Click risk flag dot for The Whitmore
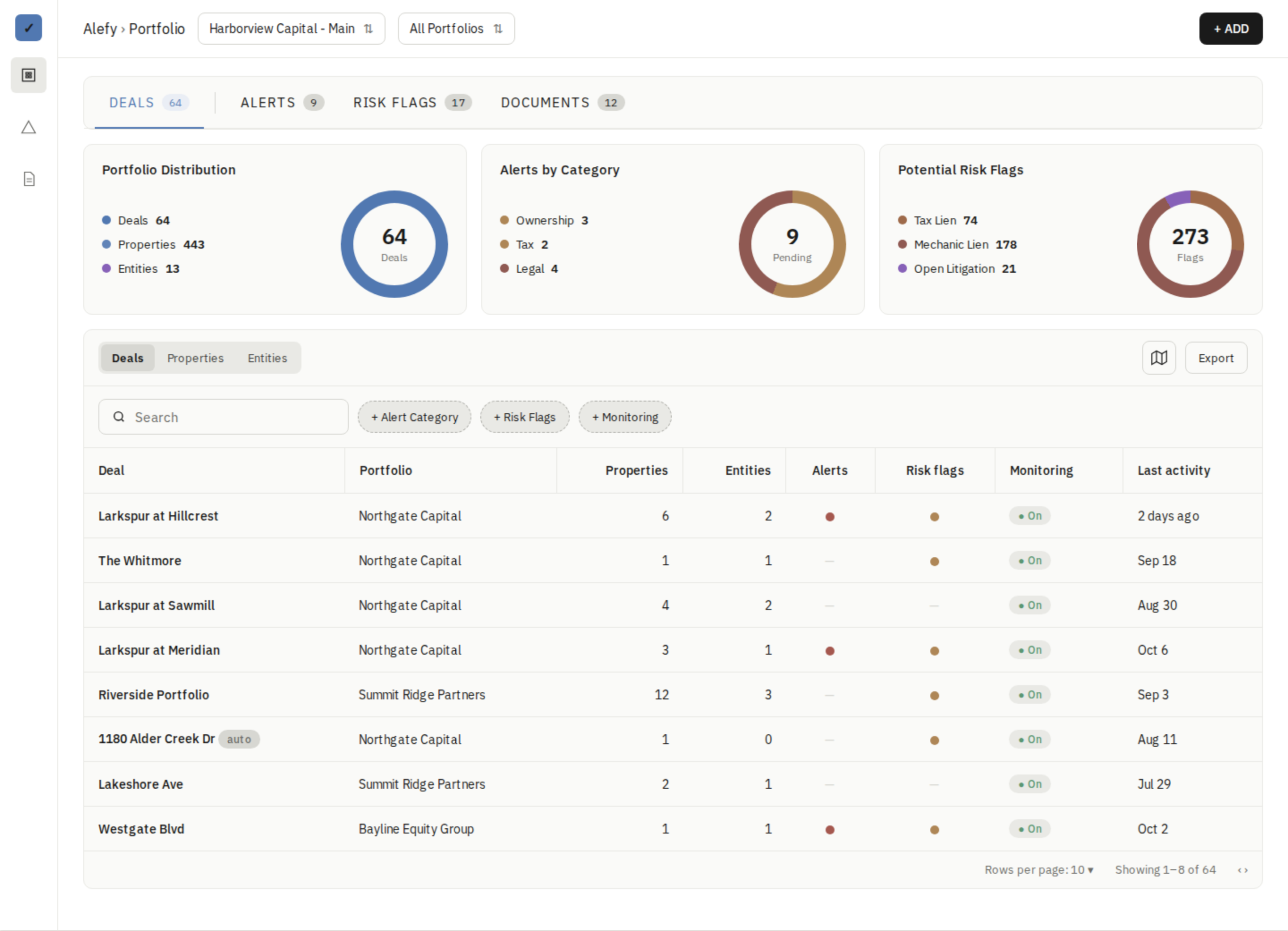The image size is (1288, 931). click(934, 562)
